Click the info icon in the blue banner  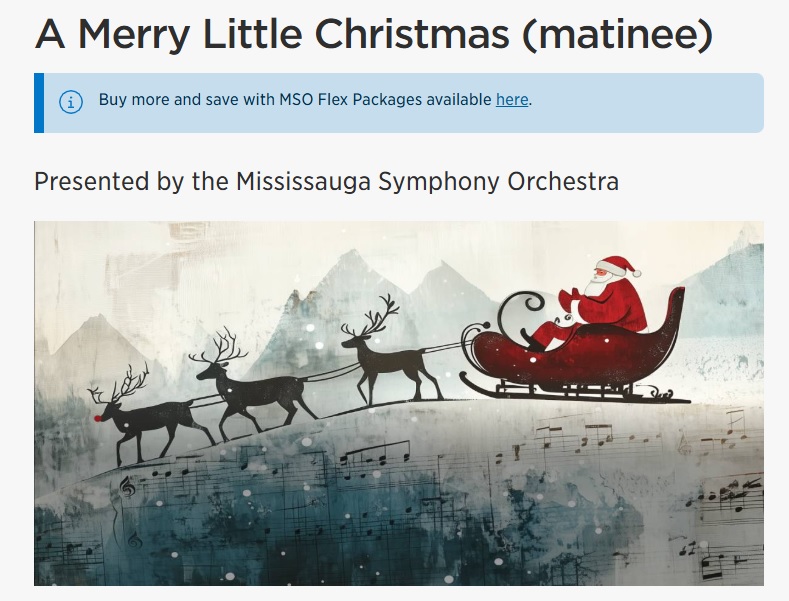tap(71, 102)
